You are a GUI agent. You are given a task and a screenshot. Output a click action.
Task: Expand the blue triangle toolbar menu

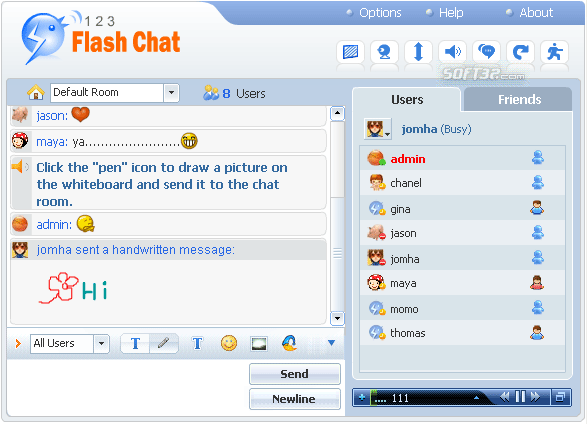tap(331, 343)
